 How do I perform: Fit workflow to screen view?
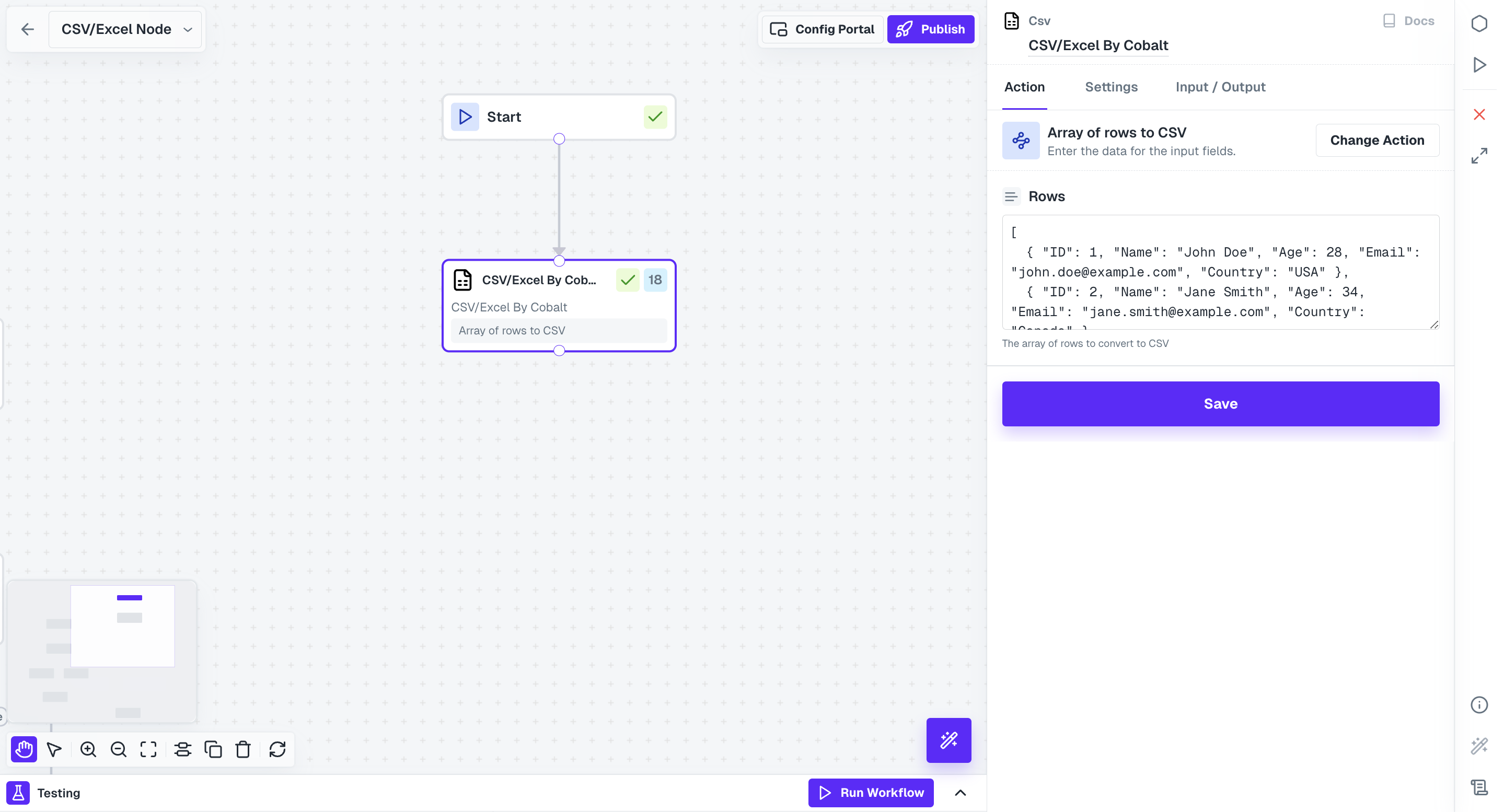(x=148, y=749)
